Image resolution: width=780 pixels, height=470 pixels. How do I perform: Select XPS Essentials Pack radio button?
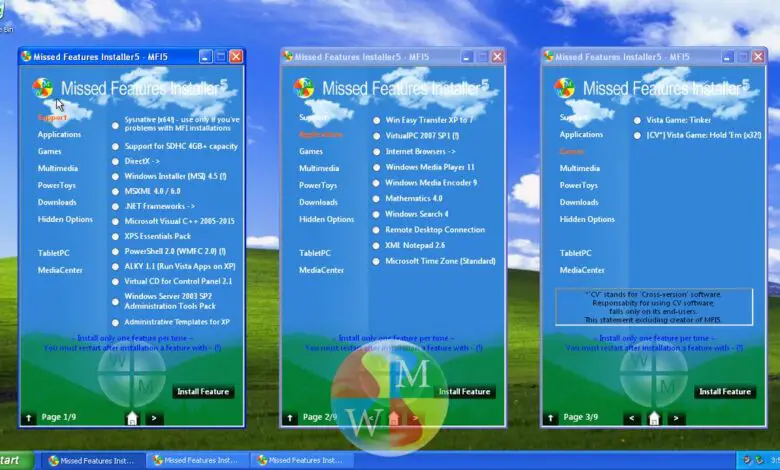(115, 237)
